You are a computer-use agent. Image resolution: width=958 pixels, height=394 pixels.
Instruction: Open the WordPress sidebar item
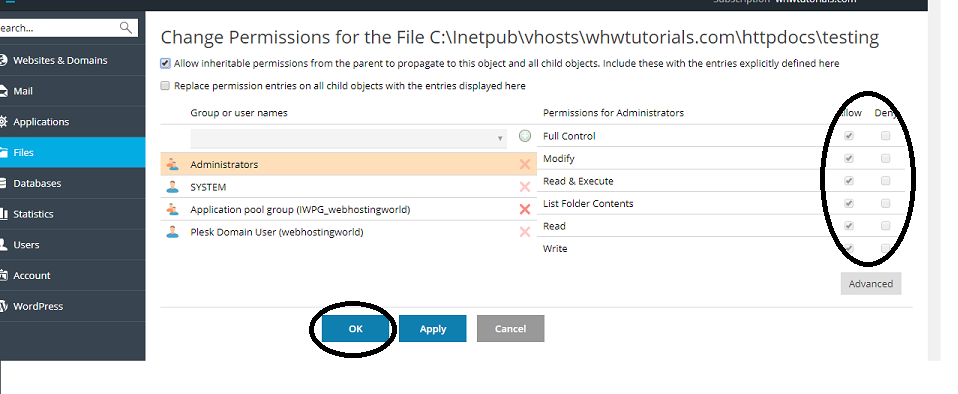pos(38,306)
